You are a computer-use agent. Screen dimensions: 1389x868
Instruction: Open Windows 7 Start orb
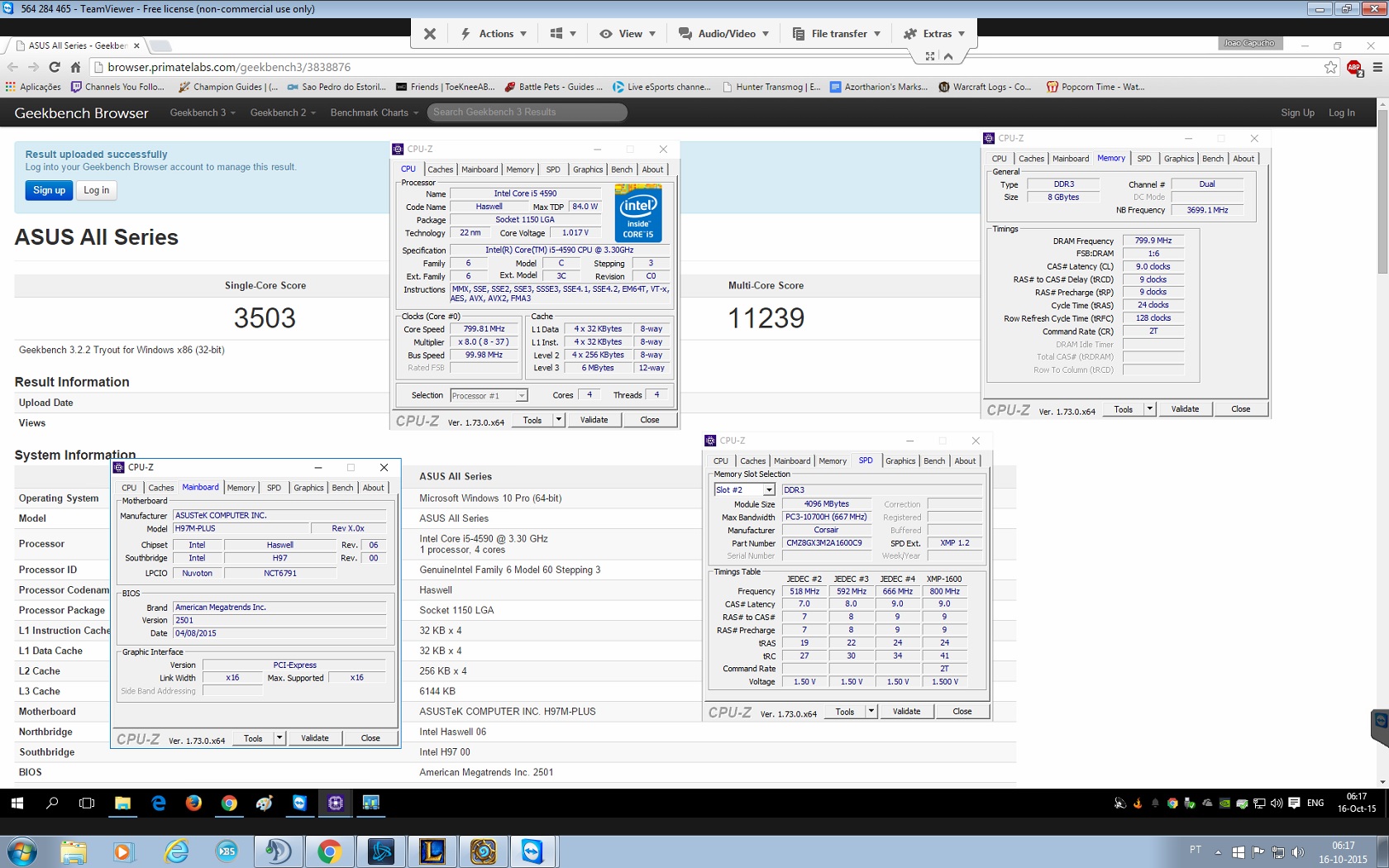coord(21,851)
